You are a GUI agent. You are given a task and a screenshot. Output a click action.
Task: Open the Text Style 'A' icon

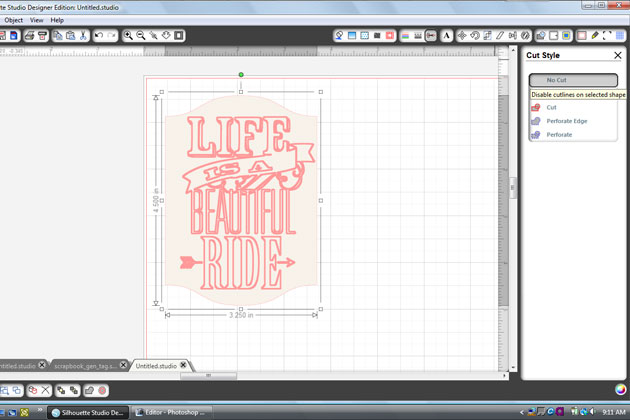tap(447, 36)
